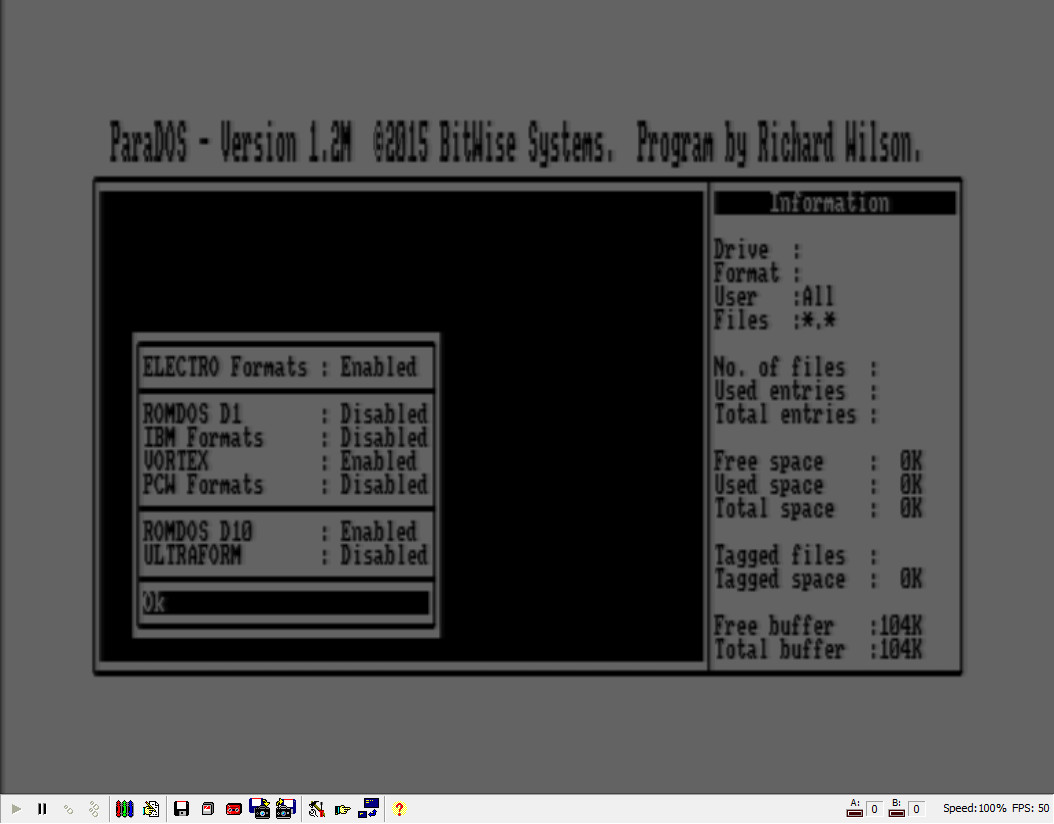Click the drive A: track number box
The width and height of the screenshot is (1054, 824).
coord(874,809)
